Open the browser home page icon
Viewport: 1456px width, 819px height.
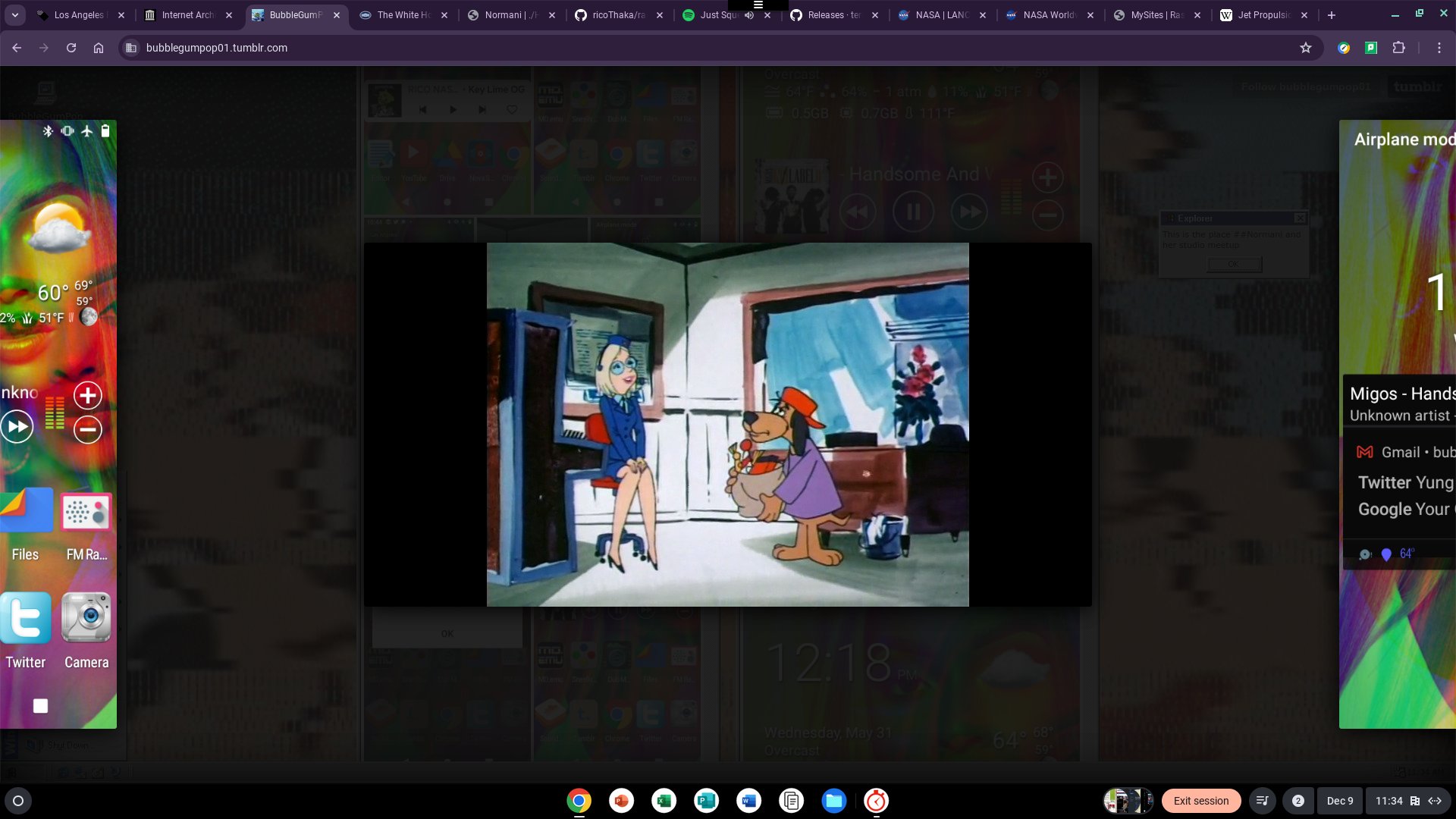tap(99, 48)
